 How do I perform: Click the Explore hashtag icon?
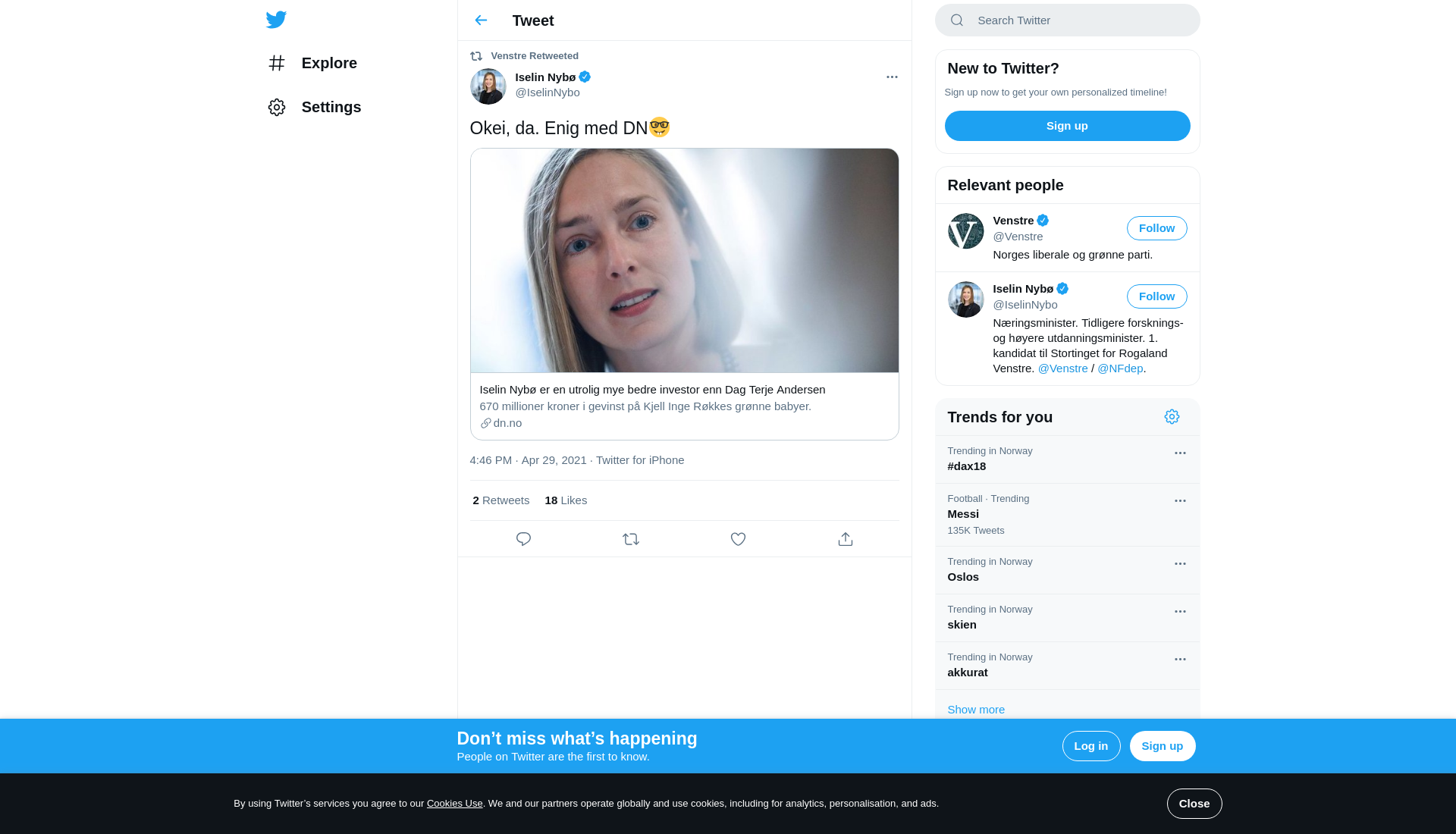277,63
